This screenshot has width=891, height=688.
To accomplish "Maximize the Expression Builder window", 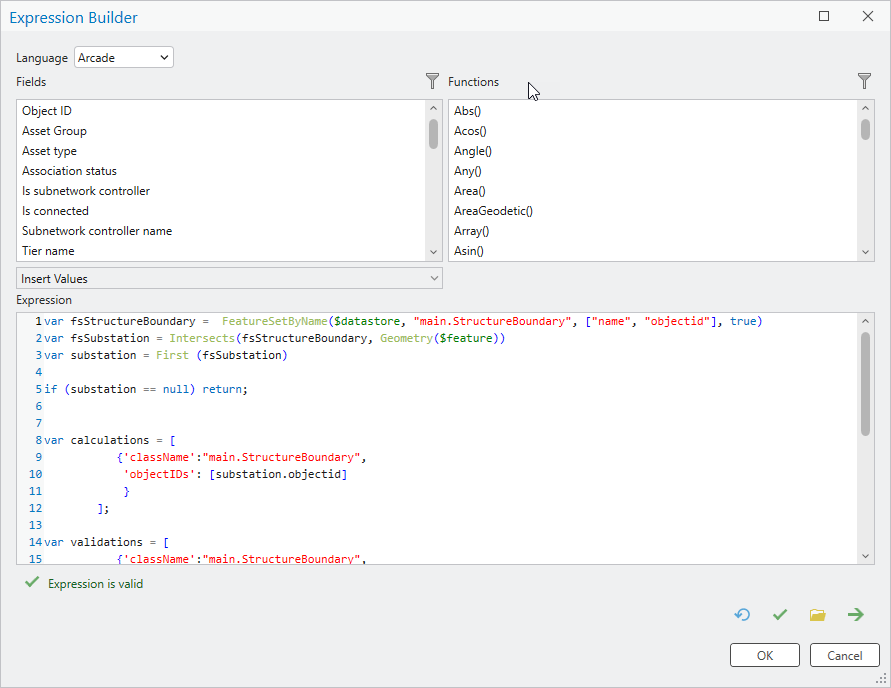I will point(824,17).
